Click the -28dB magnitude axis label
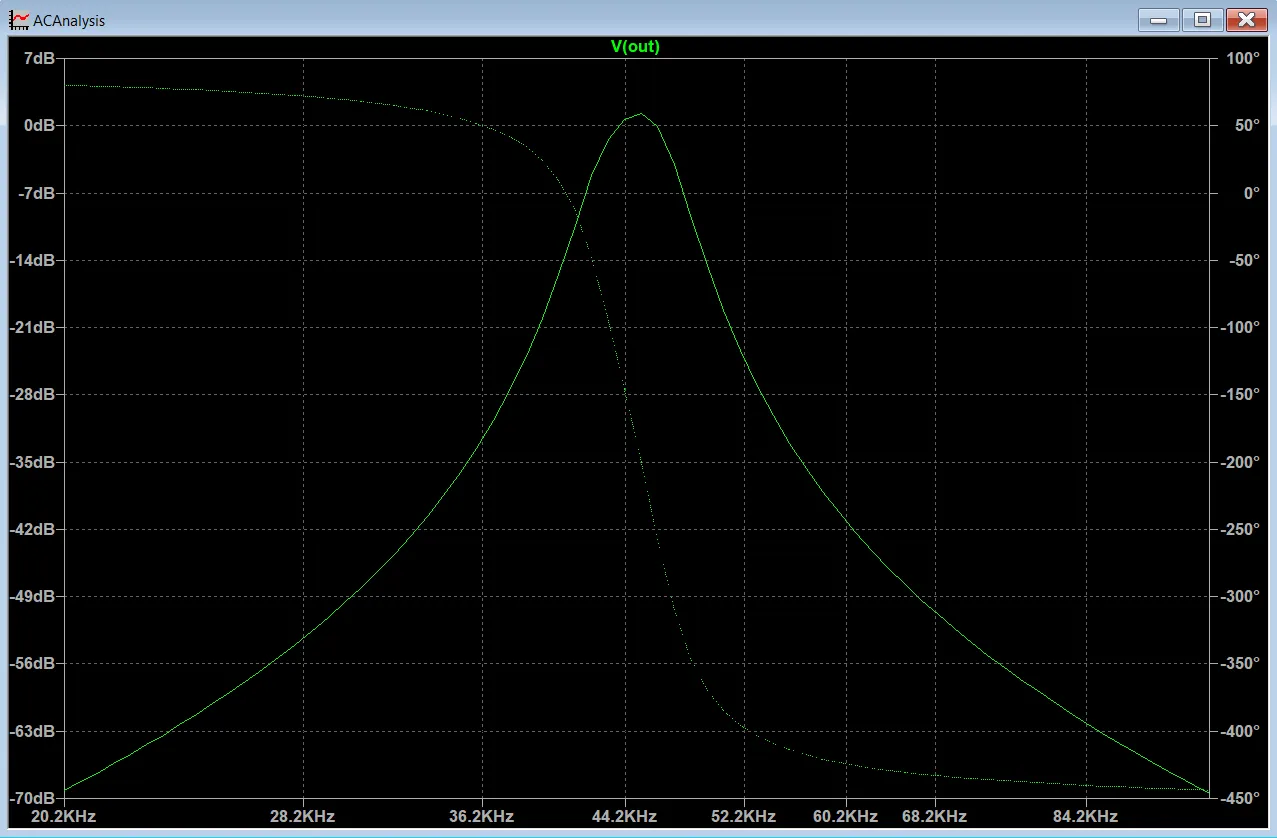Viewport: 1277px width, 838px height. pos(33,394)
